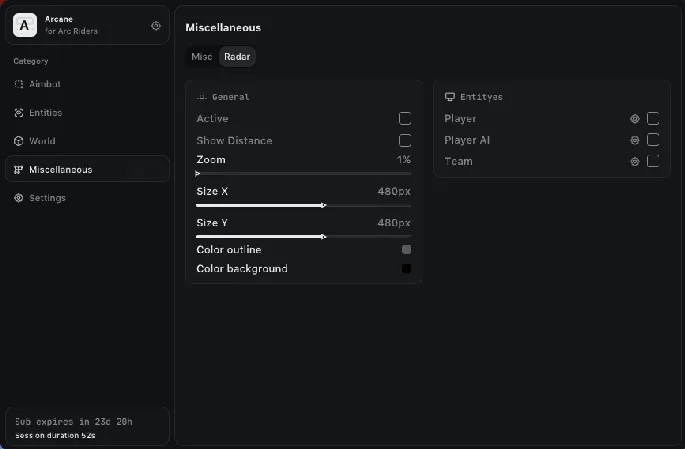
Task: Enable the Active radar checkbox
Action: [x=405, y=119]
